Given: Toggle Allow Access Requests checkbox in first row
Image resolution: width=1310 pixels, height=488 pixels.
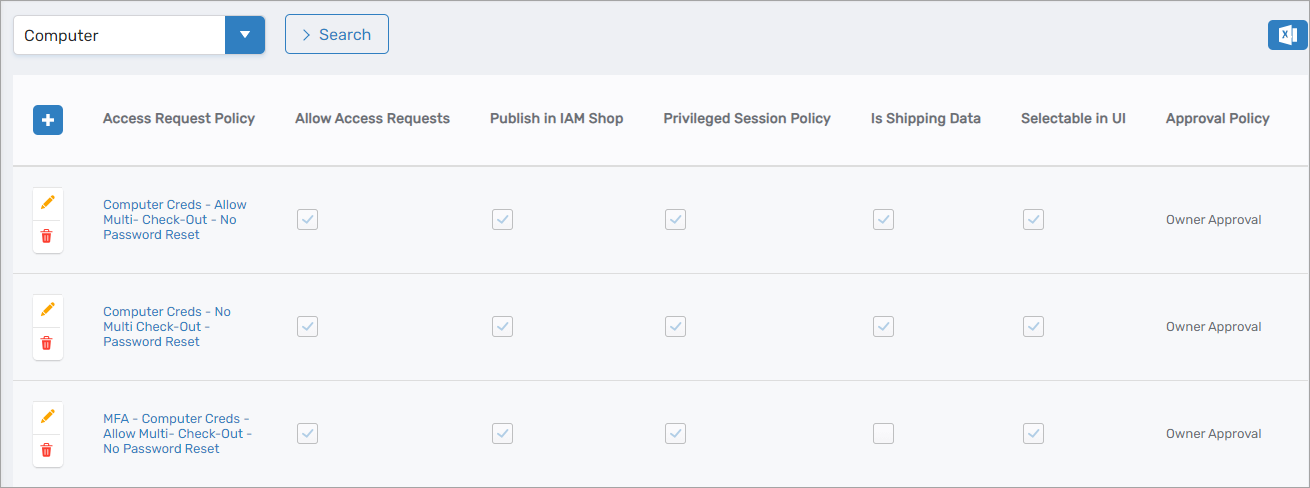Looking at the screenshot, I should [x=307, y=220].
